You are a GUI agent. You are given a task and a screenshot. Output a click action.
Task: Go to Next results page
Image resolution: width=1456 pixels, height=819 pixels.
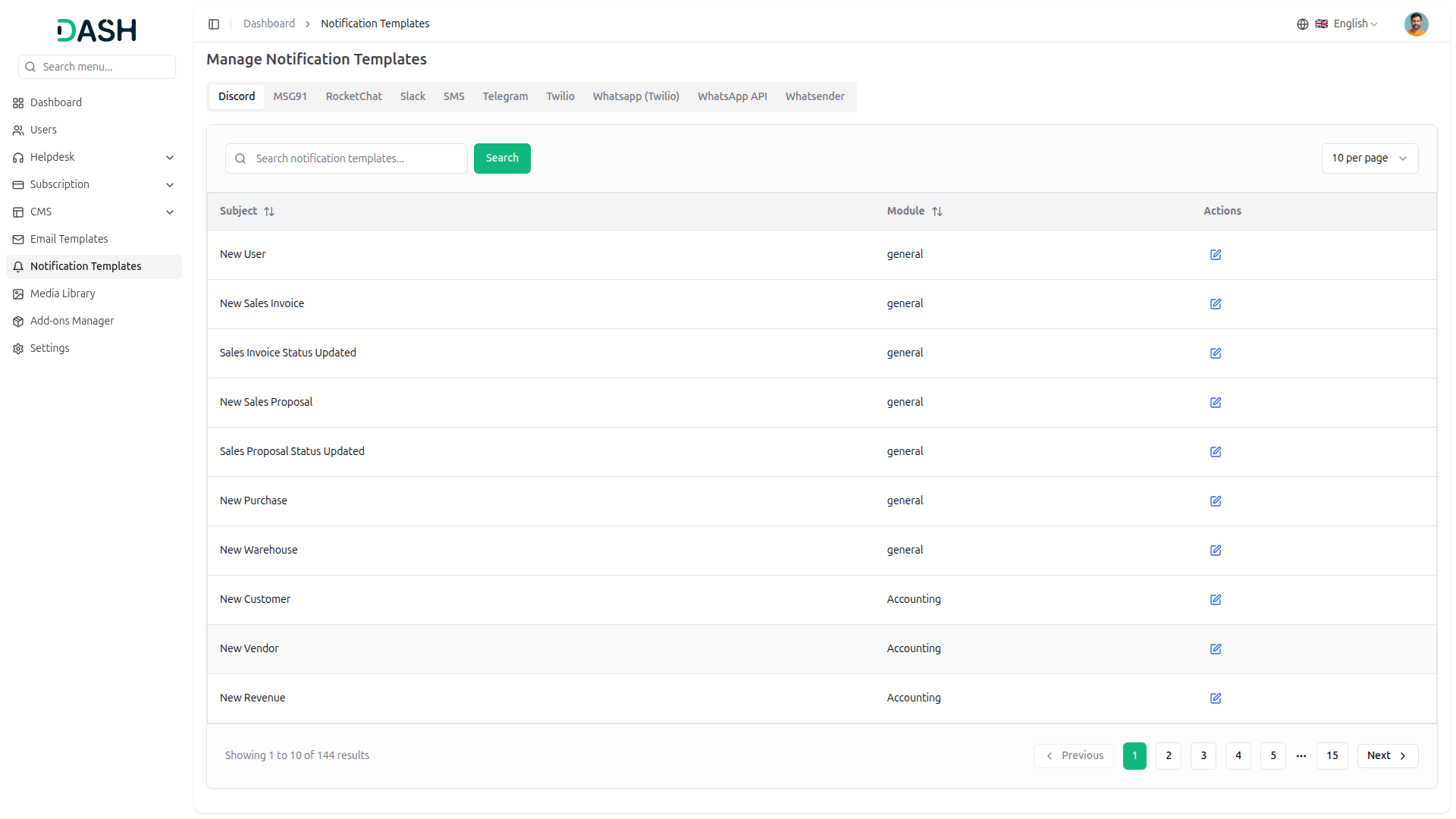1386,756
